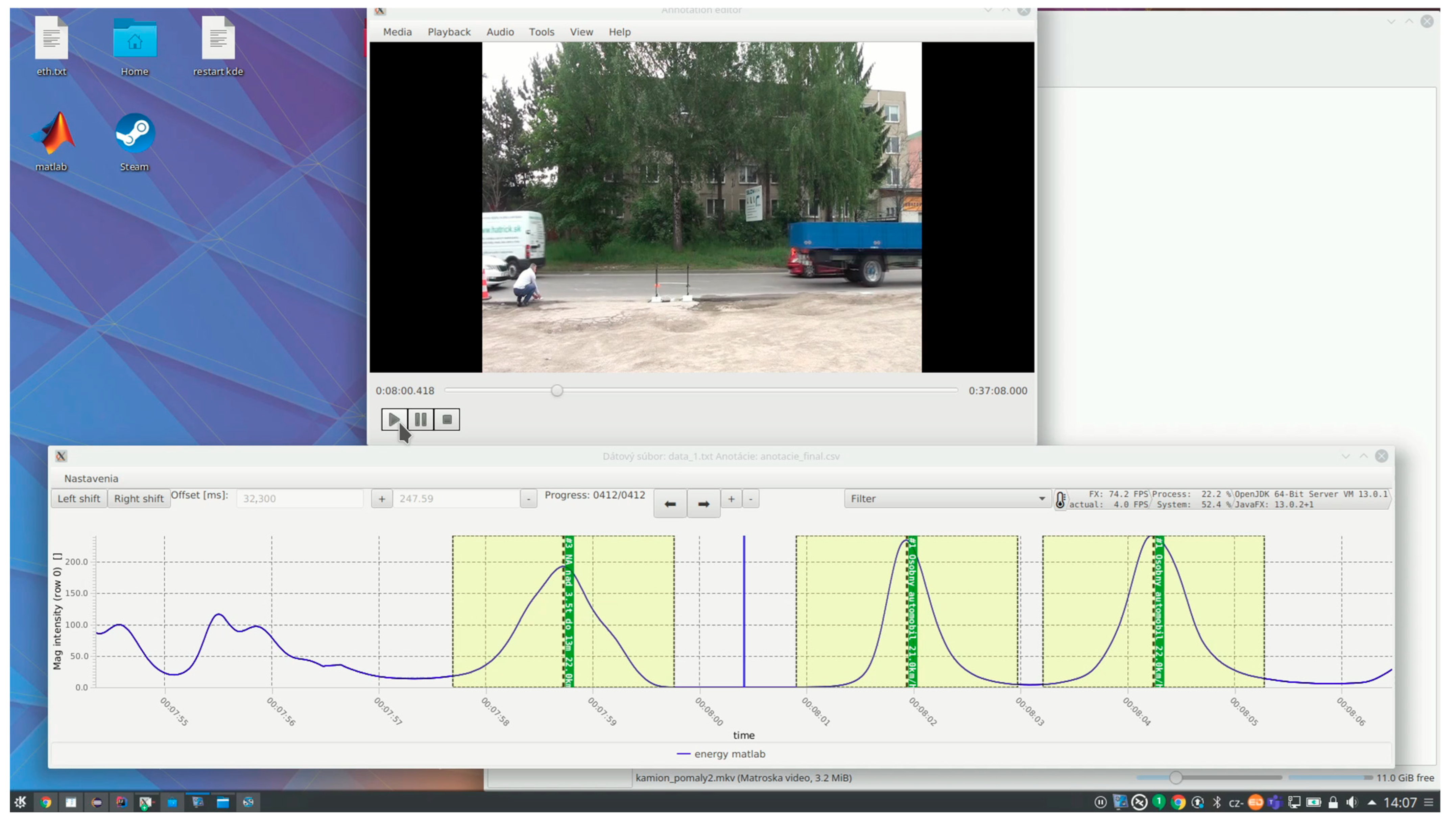Open the KDE application launcher

pos(20,802)
